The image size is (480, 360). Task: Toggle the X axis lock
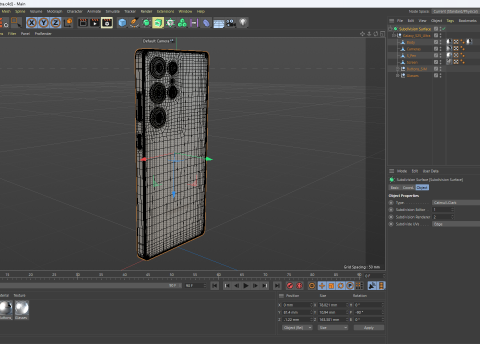tap(32, 23)
